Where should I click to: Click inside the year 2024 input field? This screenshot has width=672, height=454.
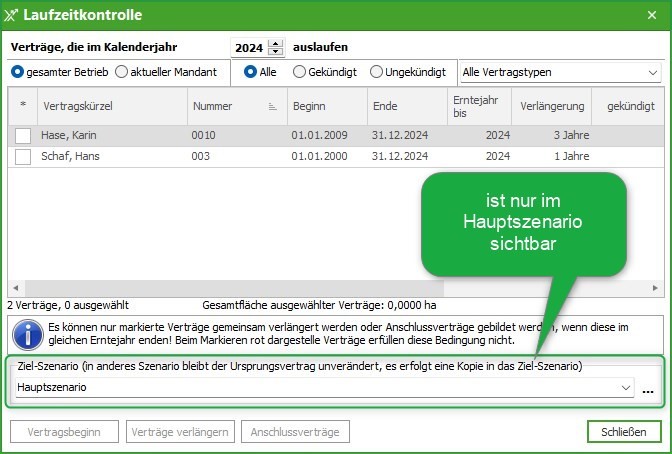pyautogui.click(x=249, y=47)
